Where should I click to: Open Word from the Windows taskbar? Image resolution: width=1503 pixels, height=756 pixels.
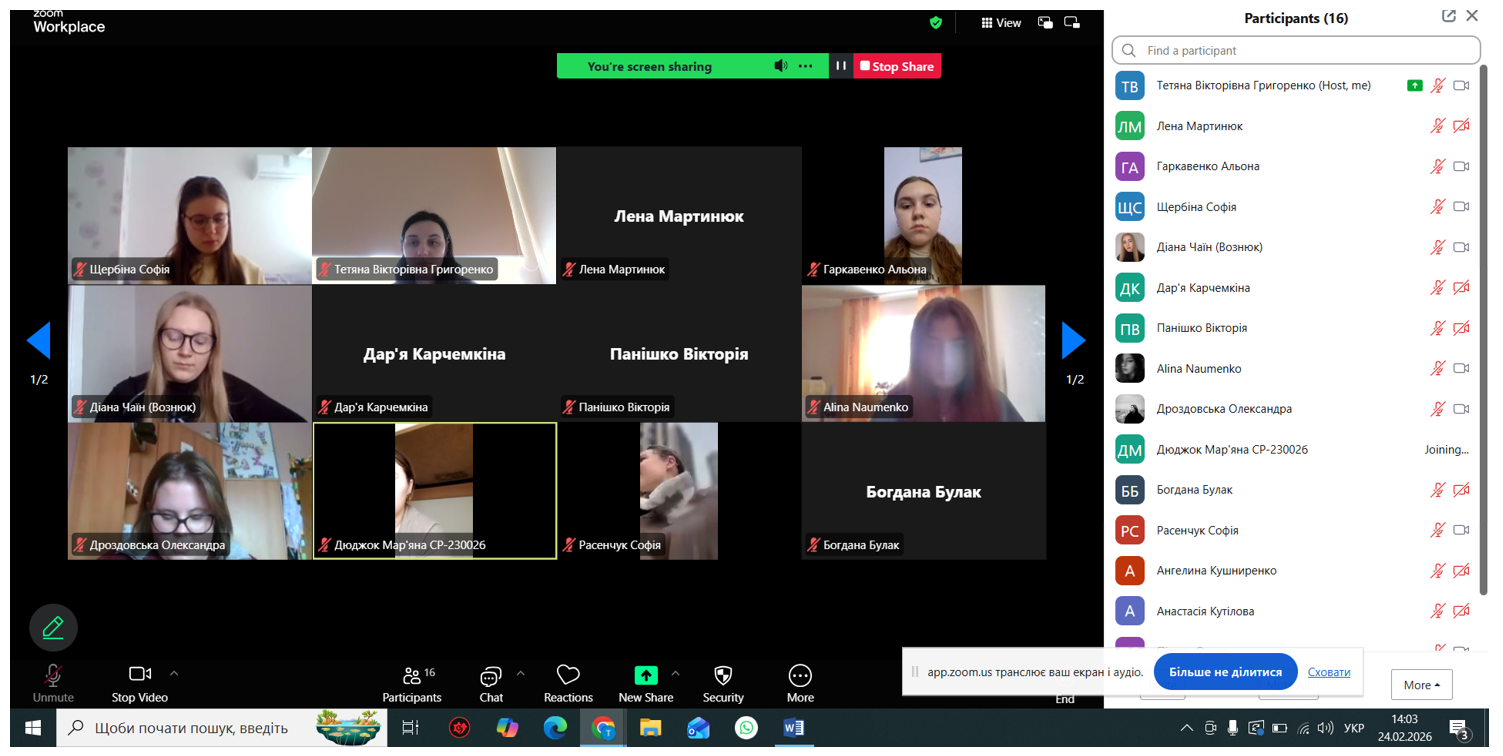tap(794, 728)
